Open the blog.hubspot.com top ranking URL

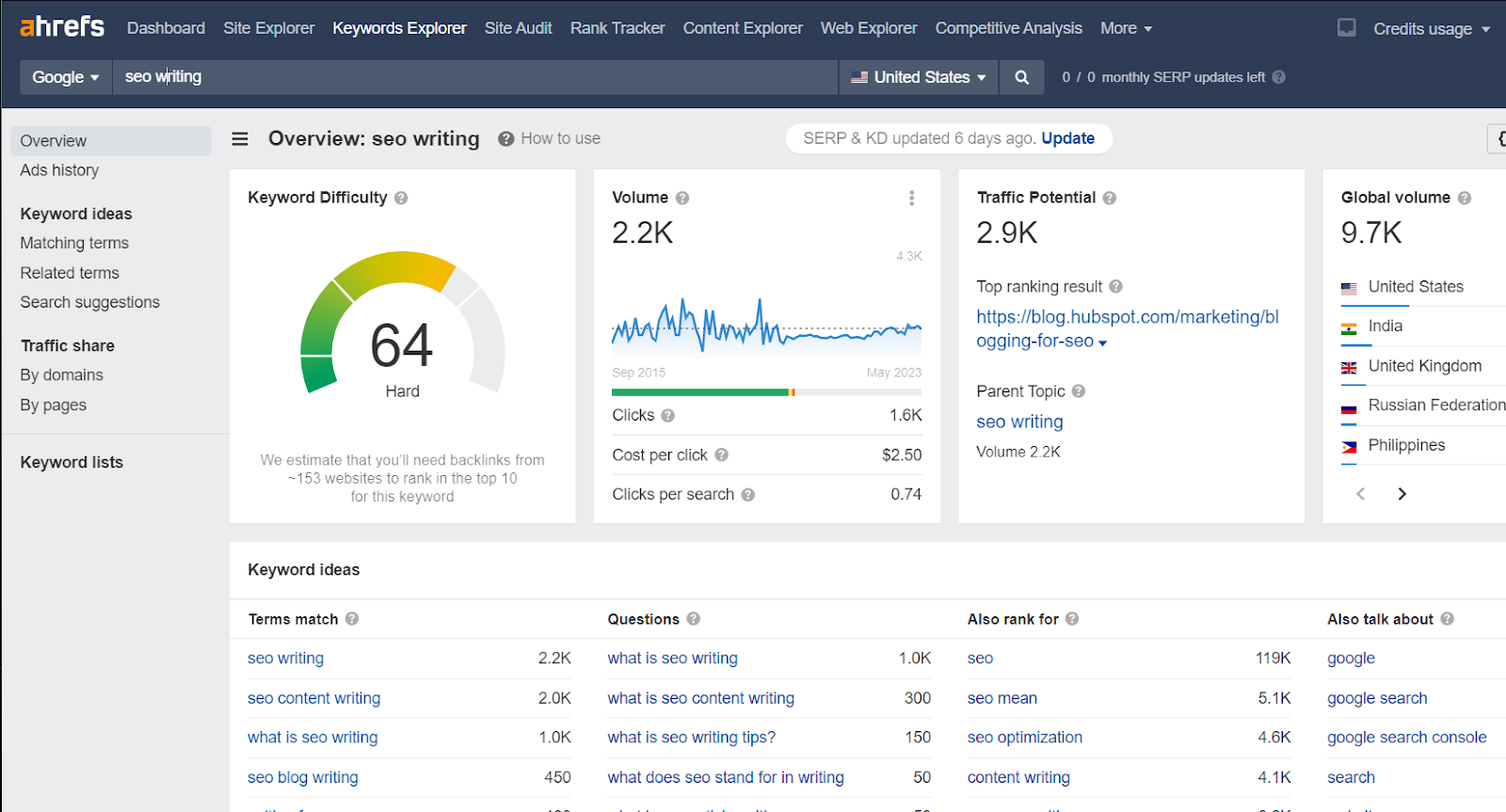[x=1127, y=328]
